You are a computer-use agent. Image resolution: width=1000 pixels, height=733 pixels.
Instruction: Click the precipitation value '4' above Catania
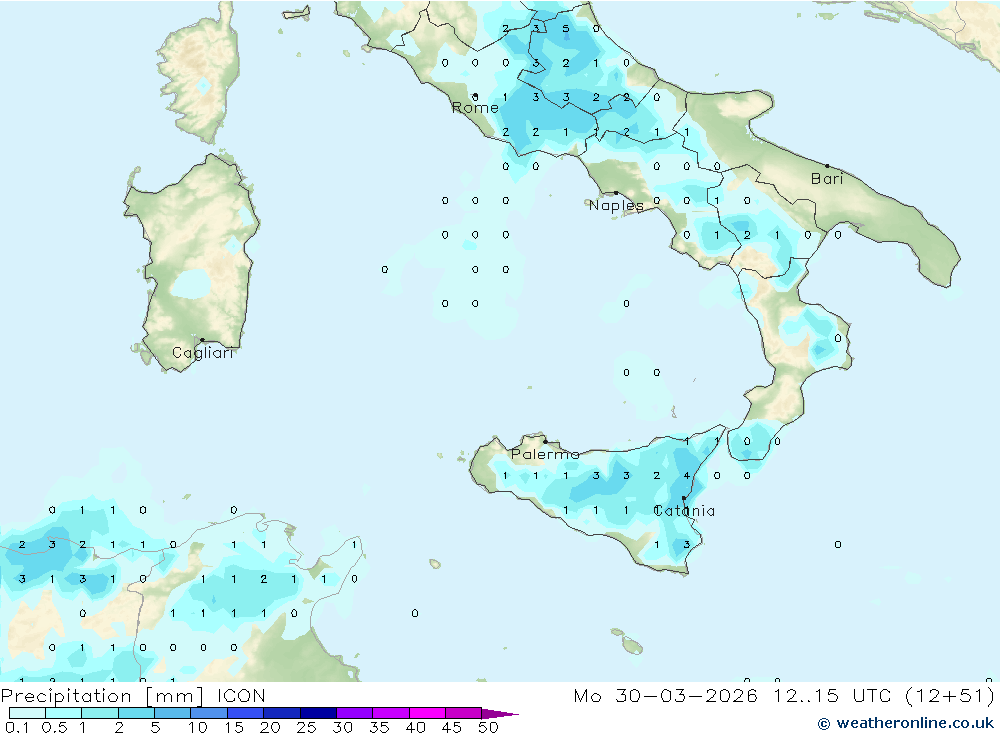686,476
